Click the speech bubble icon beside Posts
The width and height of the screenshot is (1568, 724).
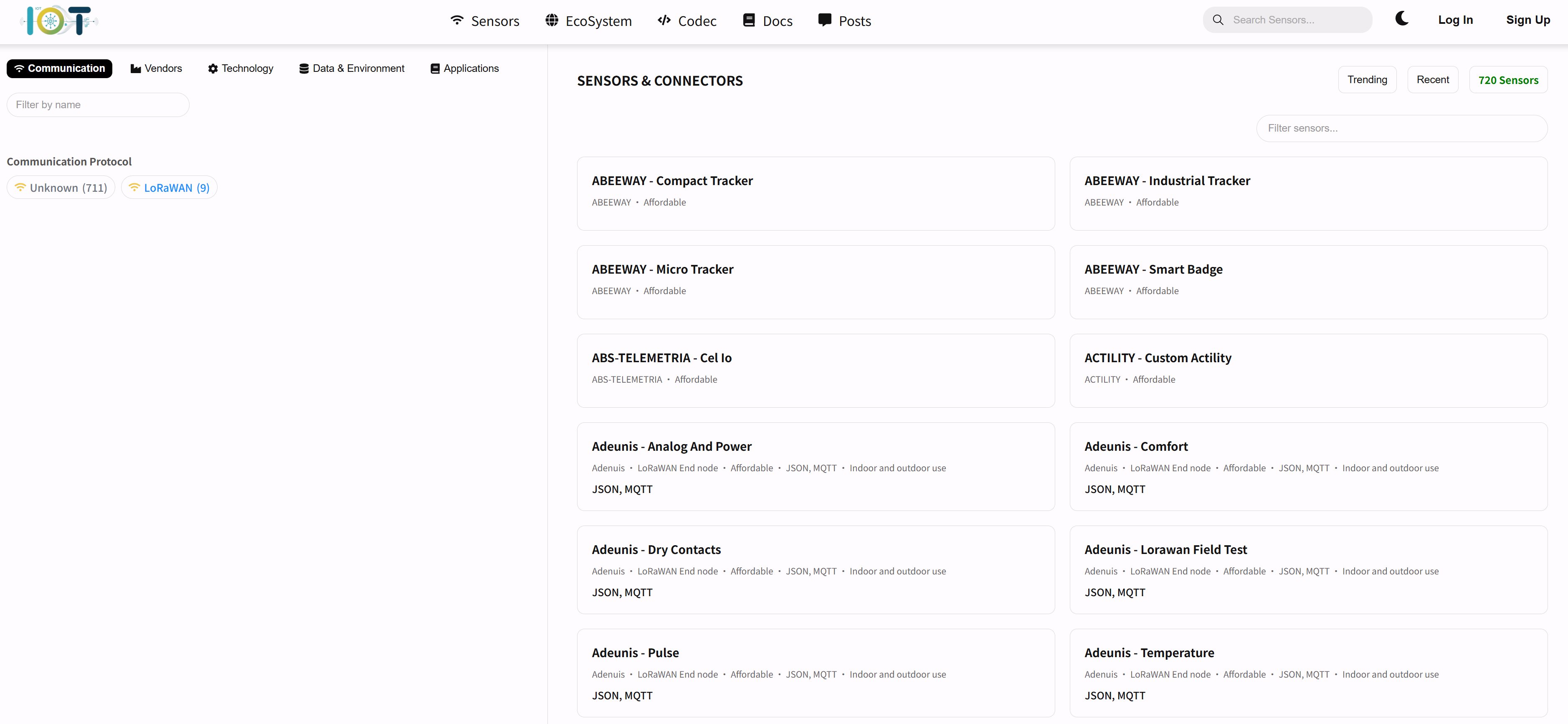[x=824, y=20]
